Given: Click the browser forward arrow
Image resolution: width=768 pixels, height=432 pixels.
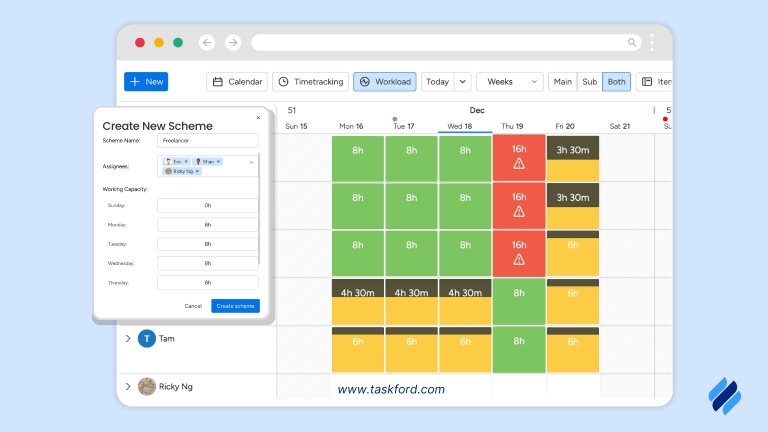Looking at the screenshot, I should click(233, 43).
